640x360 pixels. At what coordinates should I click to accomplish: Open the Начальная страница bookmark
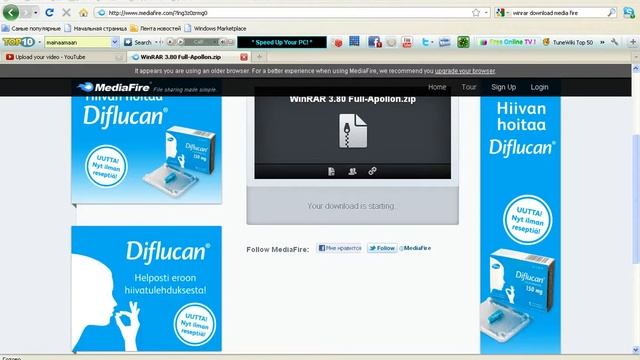pos(96,29)
